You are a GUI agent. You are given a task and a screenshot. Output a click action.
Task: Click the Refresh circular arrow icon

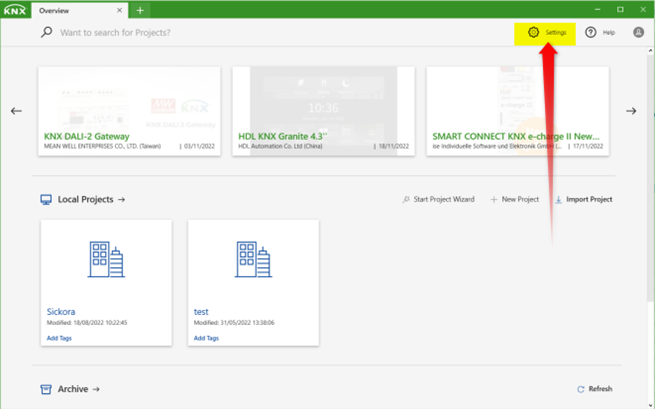[x=581, y=389]
